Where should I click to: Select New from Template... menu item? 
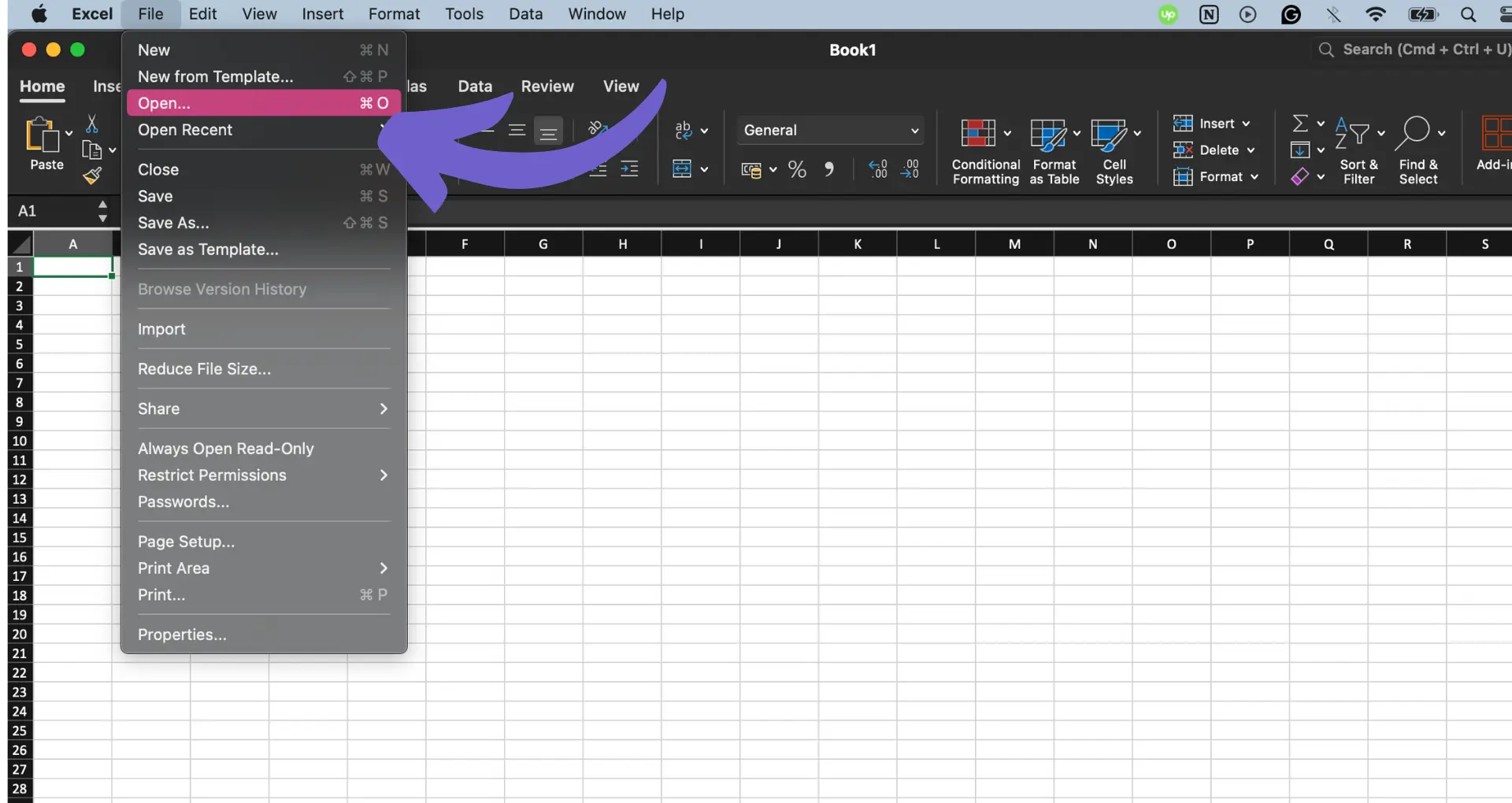(x=264, y=76)
